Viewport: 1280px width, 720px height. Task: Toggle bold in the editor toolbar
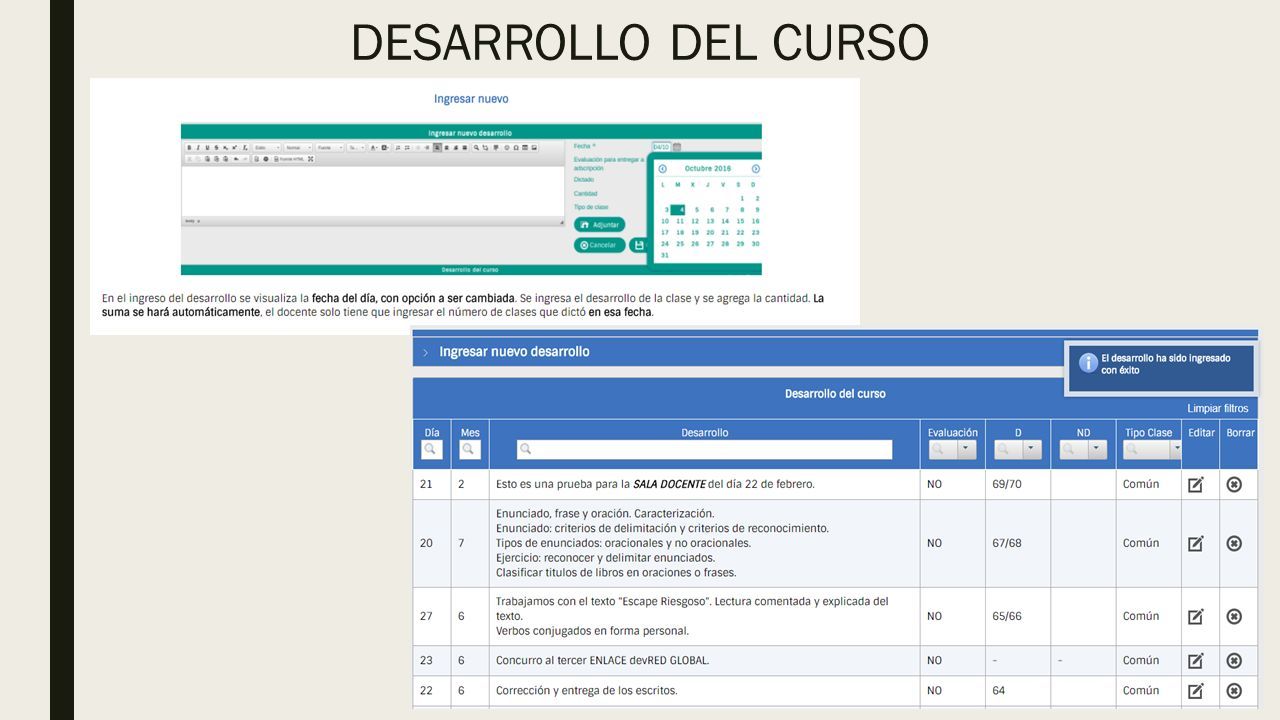[189, 148]
